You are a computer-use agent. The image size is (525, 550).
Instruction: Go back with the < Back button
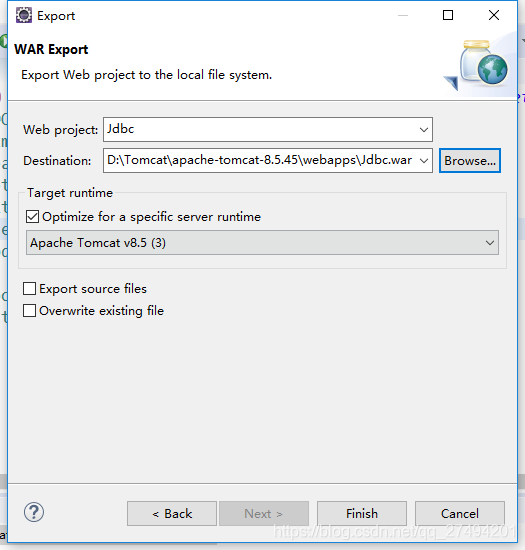click(x=172, y=514)
